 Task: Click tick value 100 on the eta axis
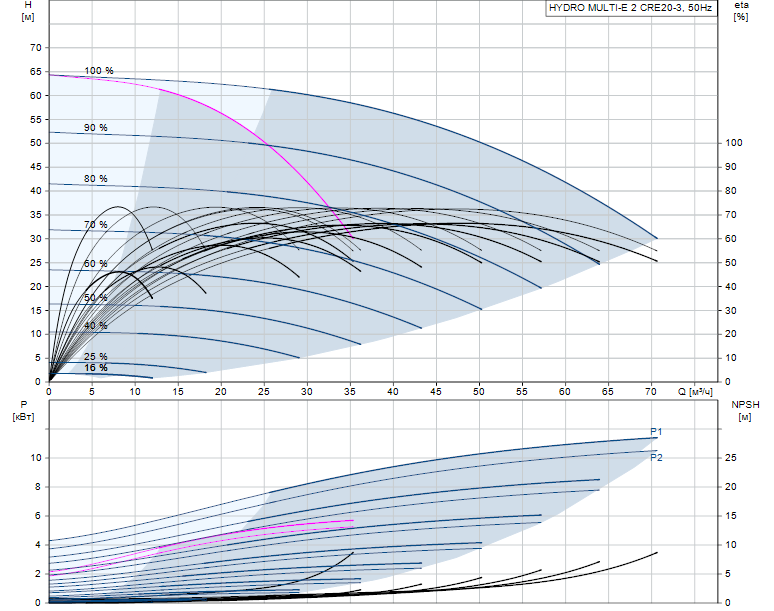coord(734,143)
